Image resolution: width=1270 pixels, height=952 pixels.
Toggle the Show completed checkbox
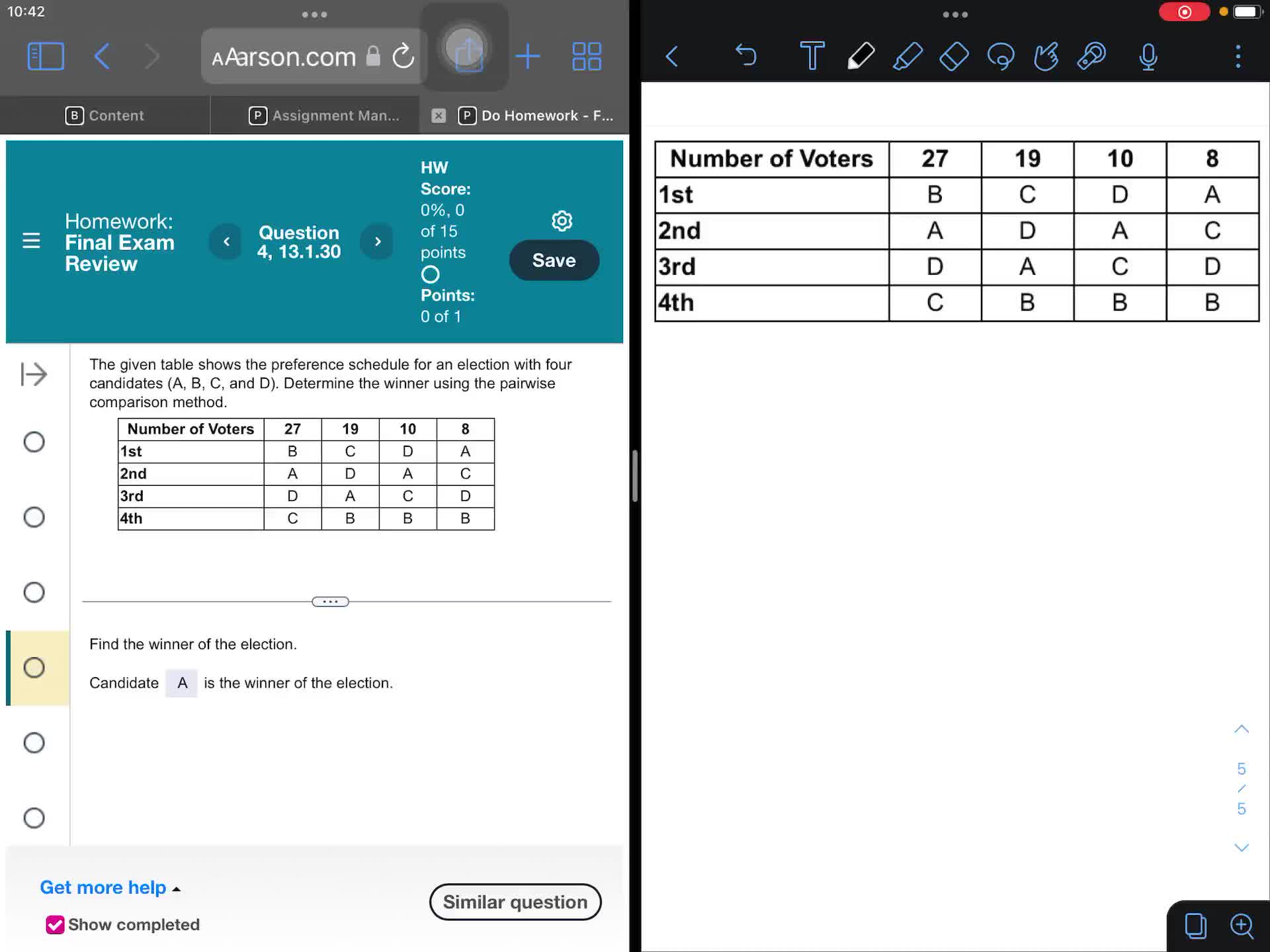pyautogui.click(x=56, y=924)
